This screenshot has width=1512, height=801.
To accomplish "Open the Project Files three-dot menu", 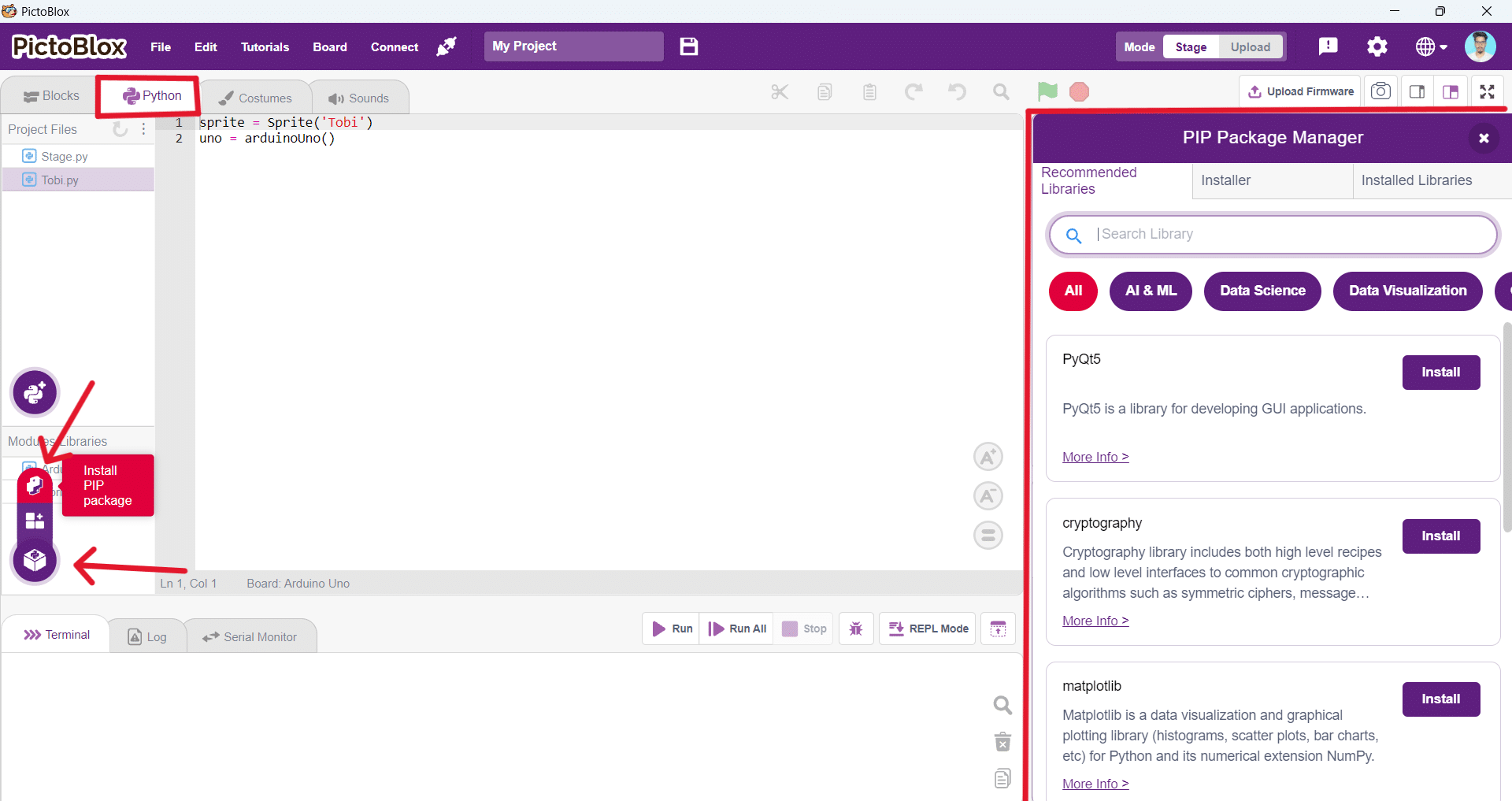I will click(143, 129).
